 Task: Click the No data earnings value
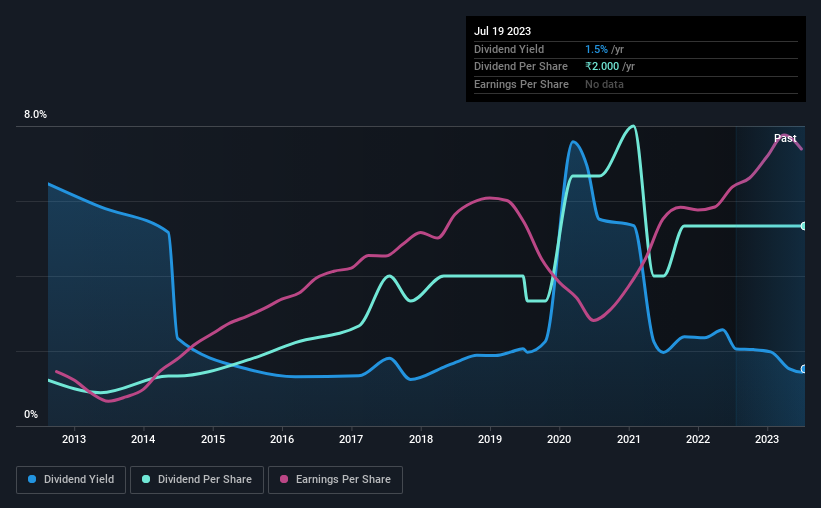point(604,84)
